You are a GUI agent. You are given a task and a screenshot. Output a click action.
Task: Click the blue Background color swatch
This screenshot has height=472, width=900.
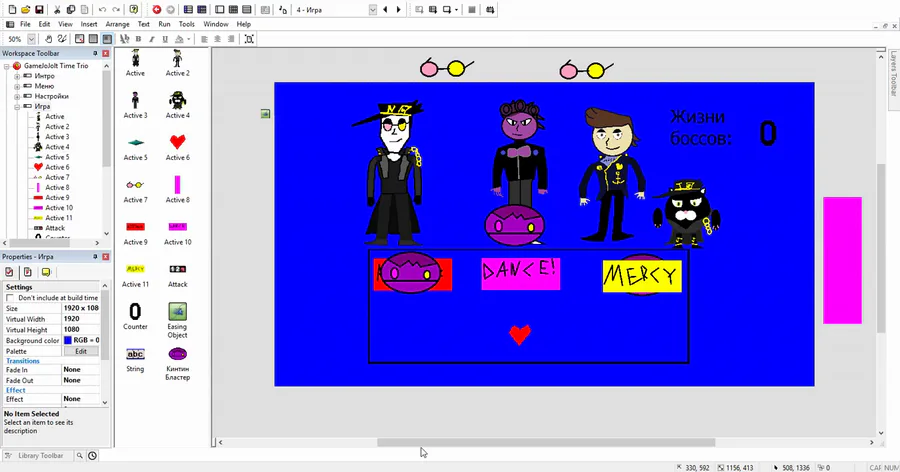click(x=68, y=341)
